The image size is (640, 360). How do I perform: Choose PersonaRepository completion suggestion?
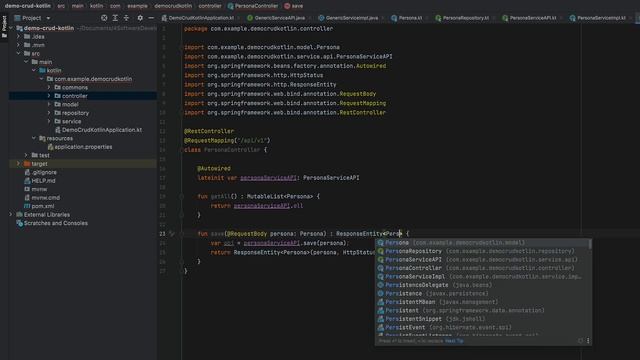[x=482, y=251]
